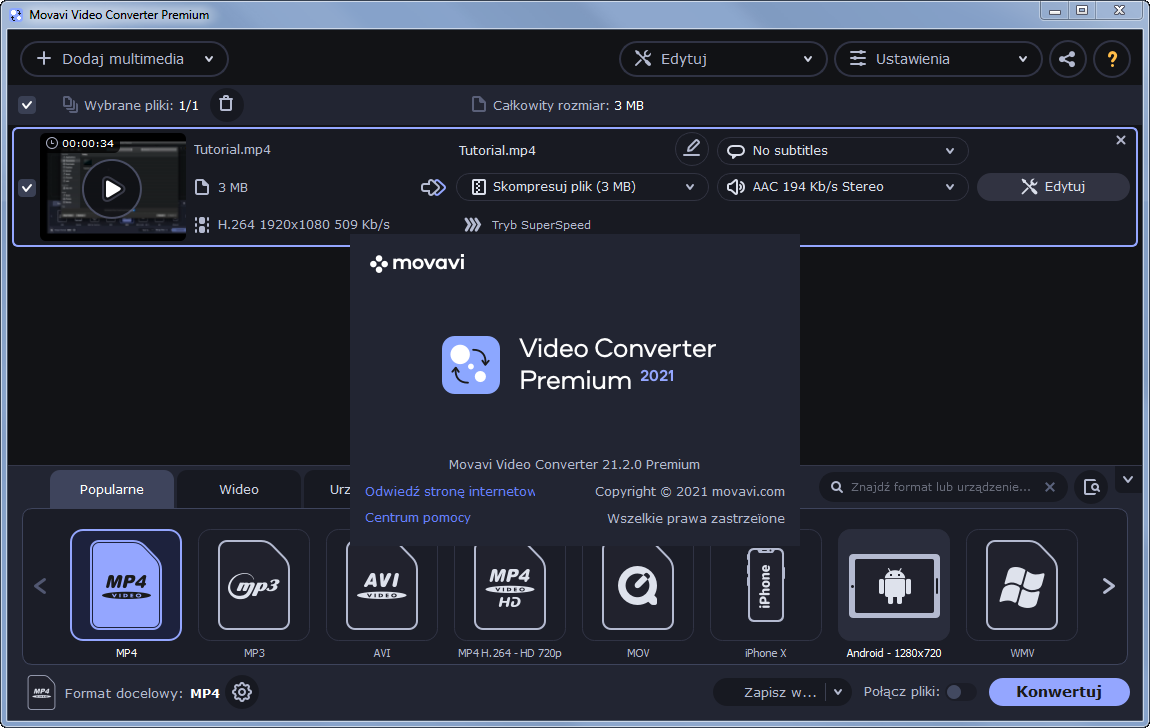The image size is (1150, 728).
Task: Choose the AVI format preset
Action: point(381,585)
